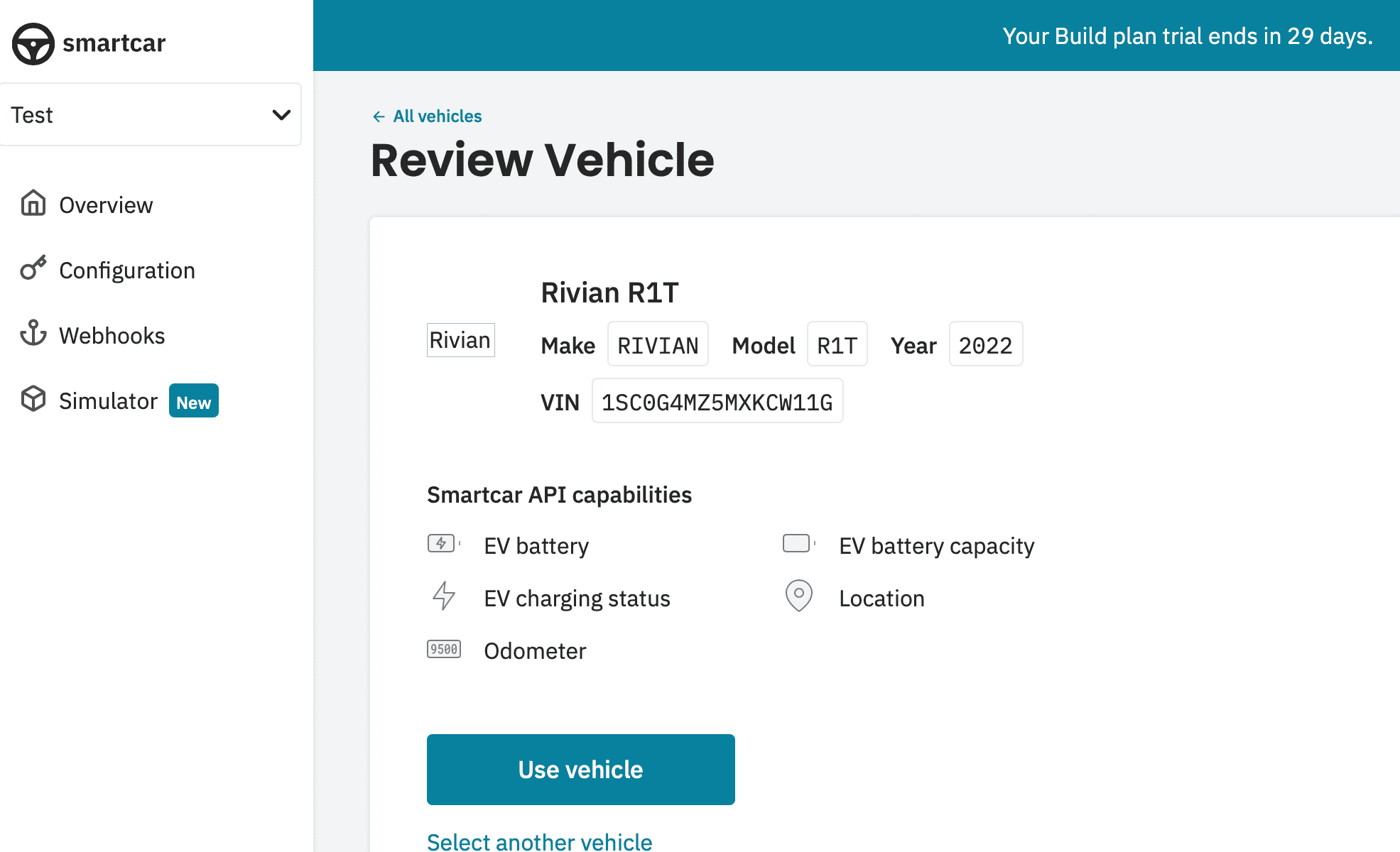Click the Simulator cube icon
This screenshot has width=1400, height=852.
click(33, 398)
